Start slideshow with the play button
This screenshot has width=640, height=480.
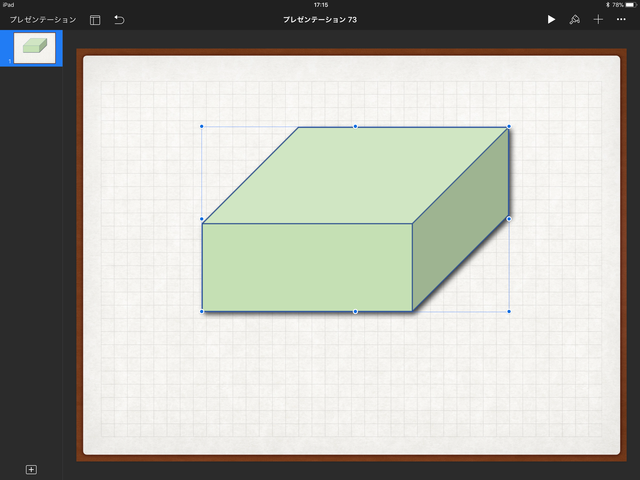(x=551, y=19)
